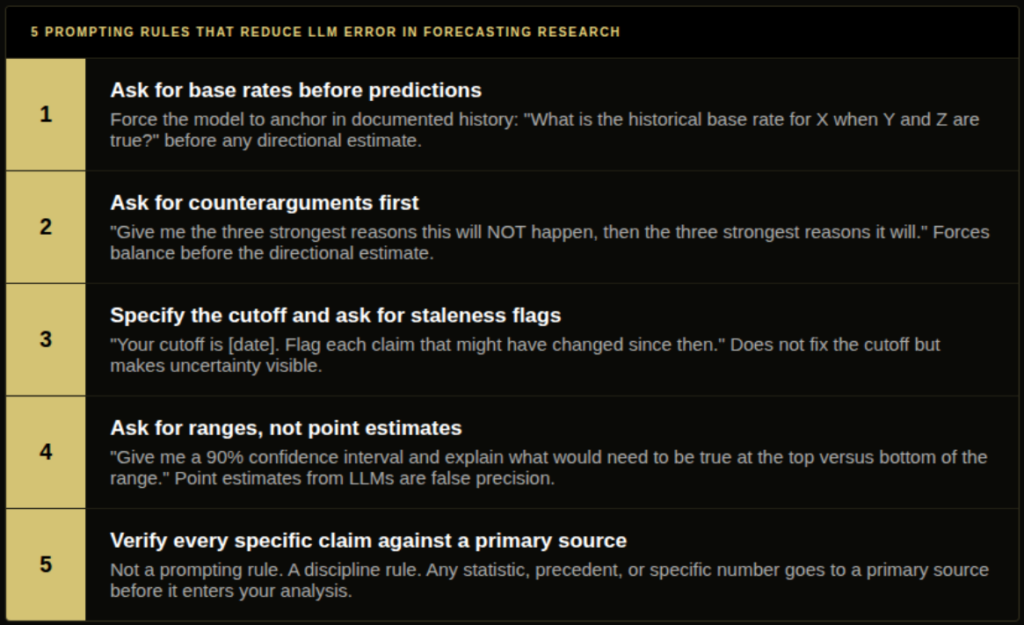Click the gold number 4 cell
This screenshot has width=1024, height=625.
46,452
